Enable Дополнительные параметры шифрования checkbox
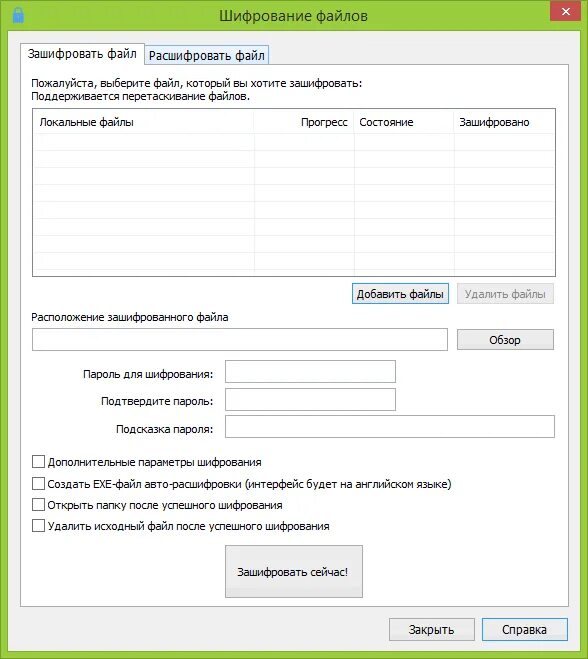Viewport: 588px width, 659px height. [x=38, y=461]
